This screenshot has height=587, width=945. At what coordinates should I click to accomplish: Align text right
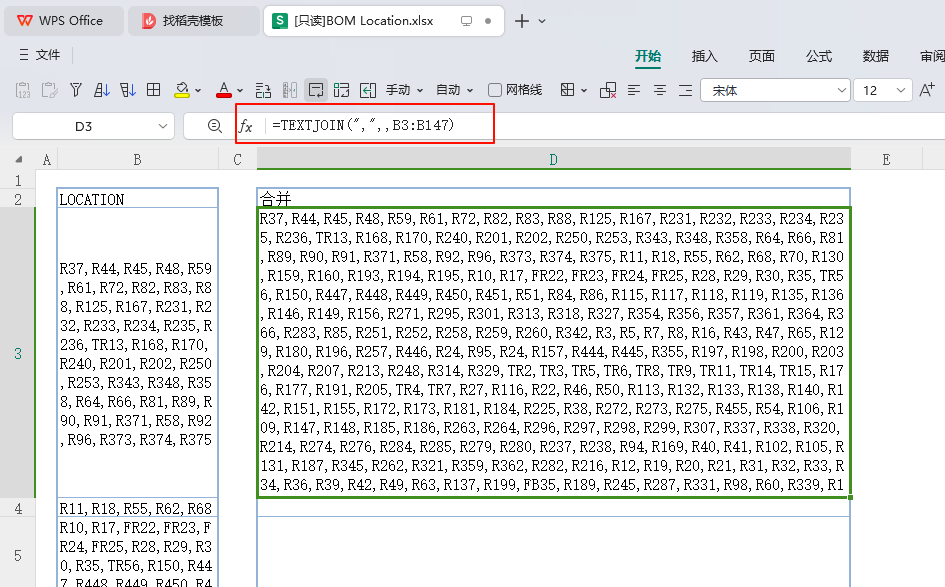(686, 90)
